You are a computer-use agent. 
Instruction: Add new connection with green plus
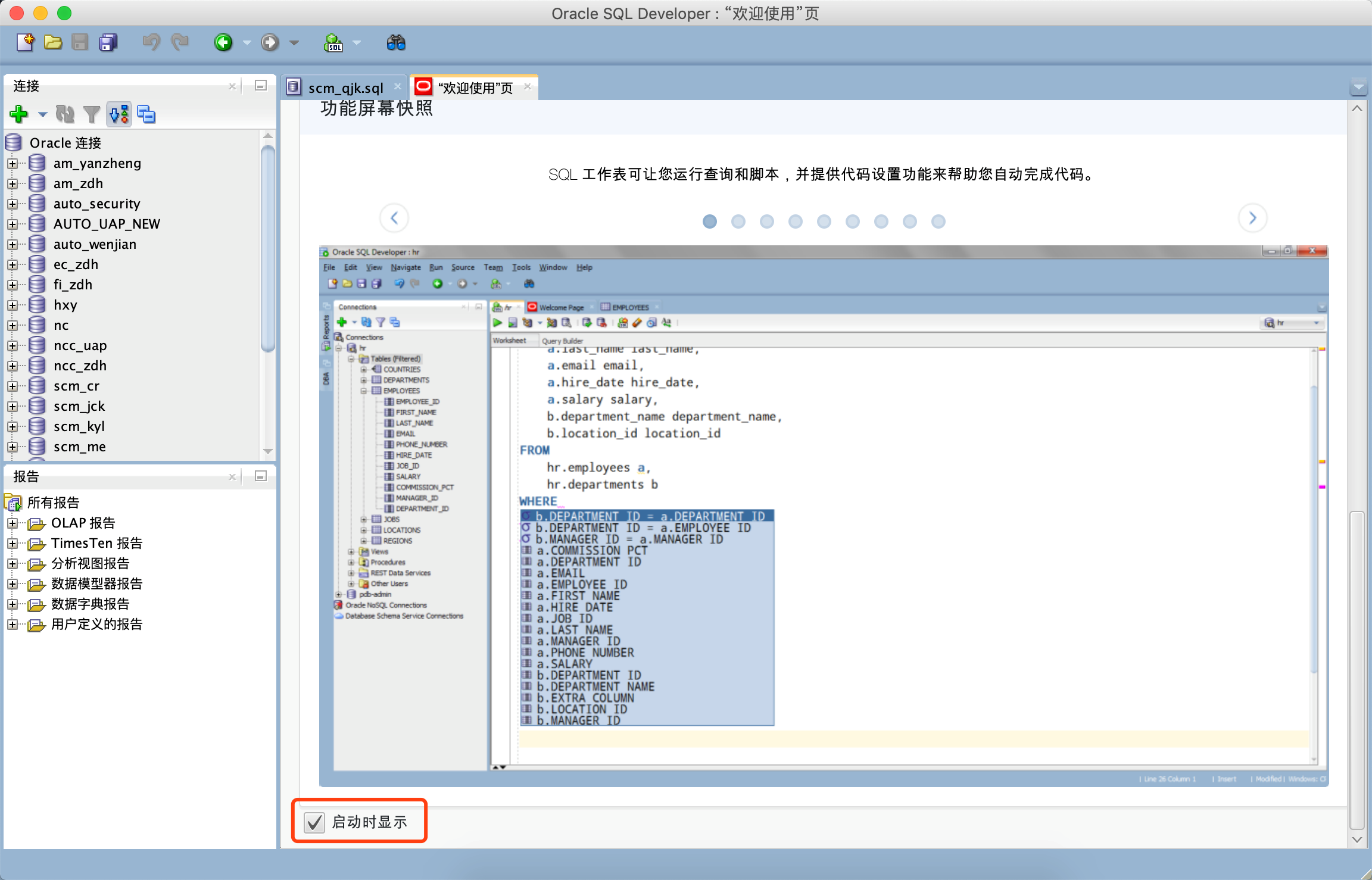pos(19,114)
